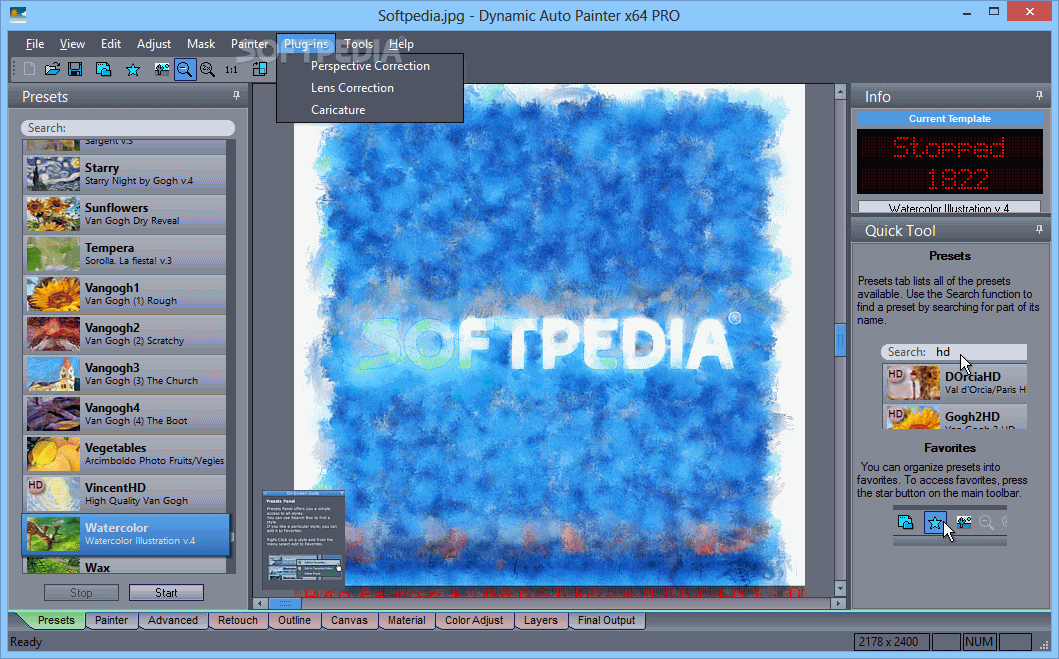Viewport: 1059px width, 659px height.
Task: Select the Vangogh3 church thumbnail
Action: 53,373
